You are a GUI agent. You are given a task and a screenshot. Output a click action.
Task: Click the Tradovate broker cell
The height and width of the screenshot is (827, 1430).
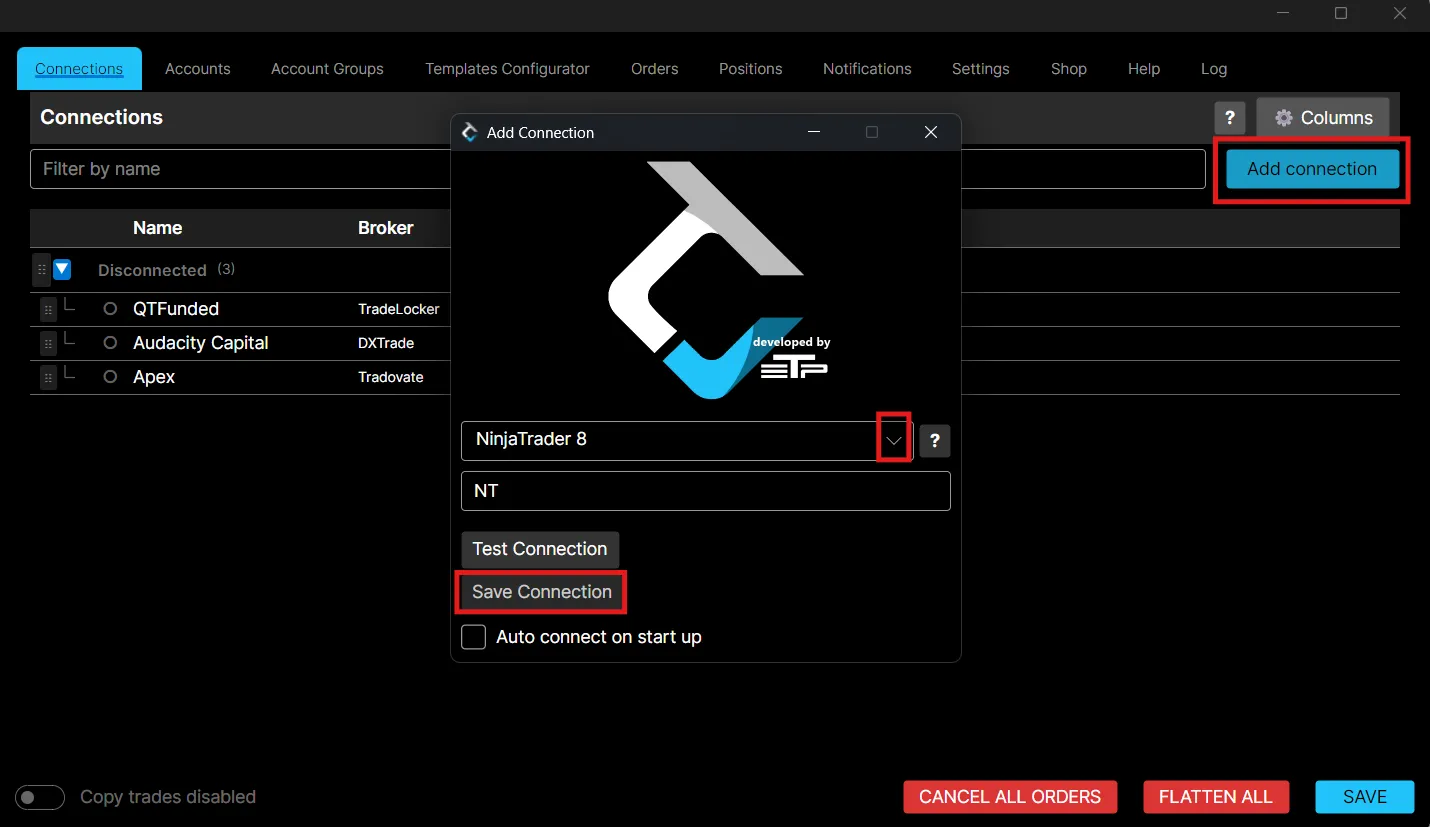391,377
